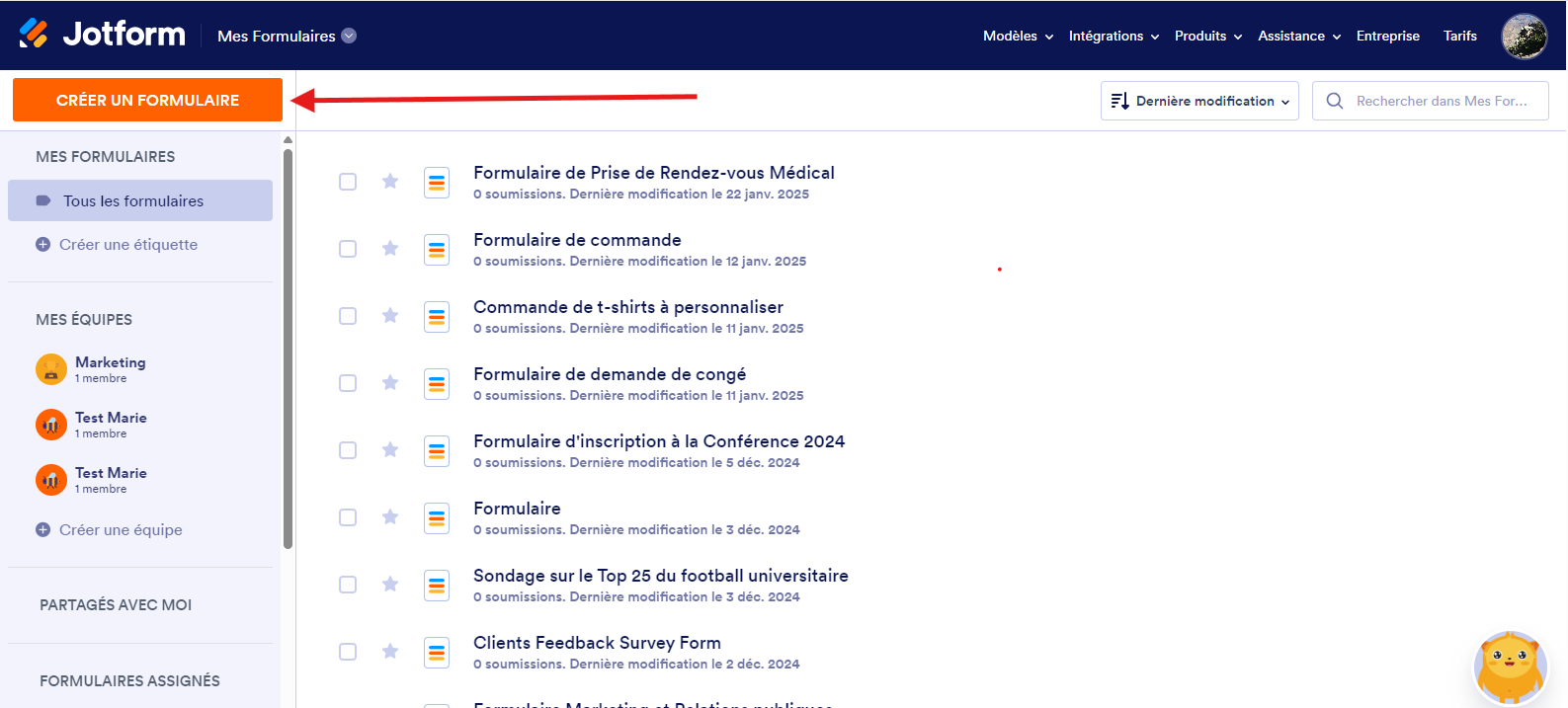Open FORMULAIRES ASSIGNÉS section
The width and height of the screenshot is (1568, 708).
tap(129, 680)
